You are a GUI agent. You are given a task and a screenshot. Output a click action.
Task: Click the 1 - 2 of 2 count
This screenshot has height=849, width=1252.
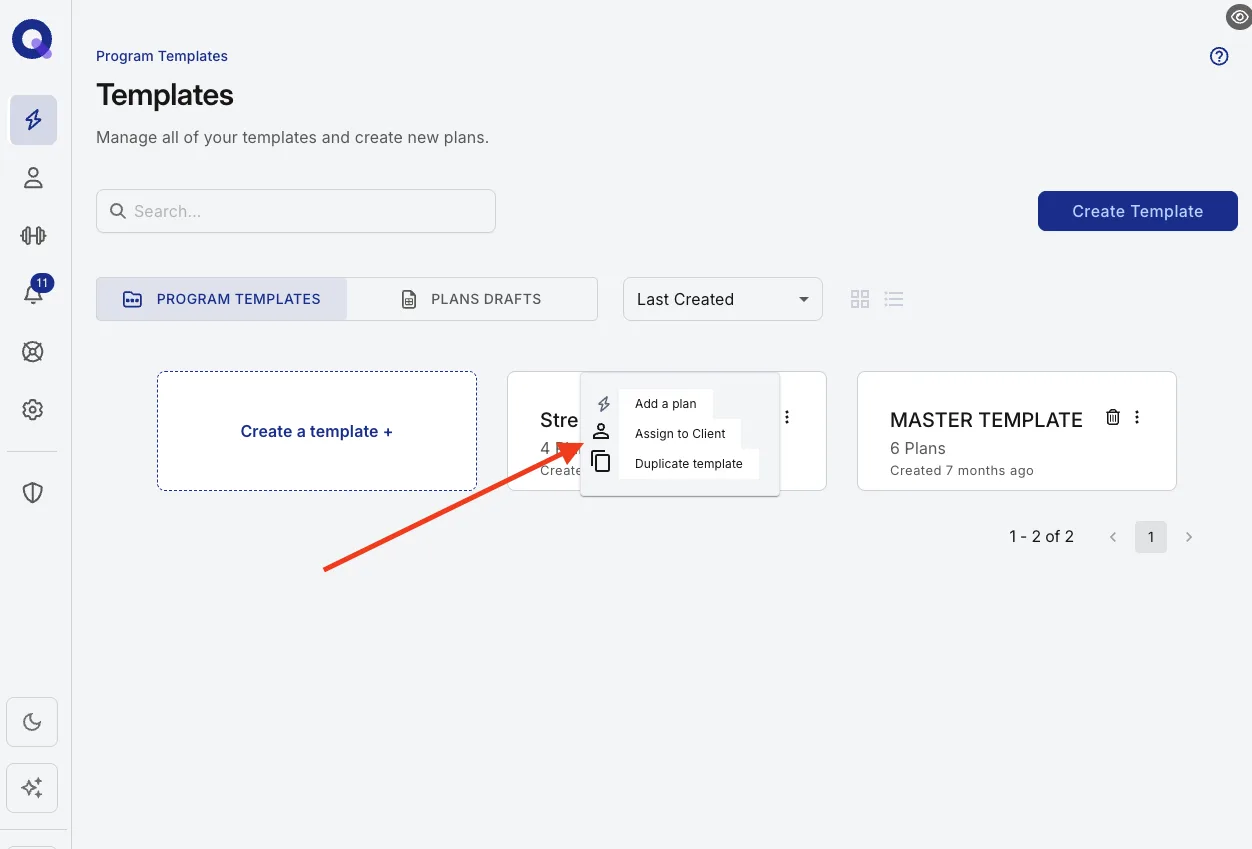click(x=1041, y=537)
